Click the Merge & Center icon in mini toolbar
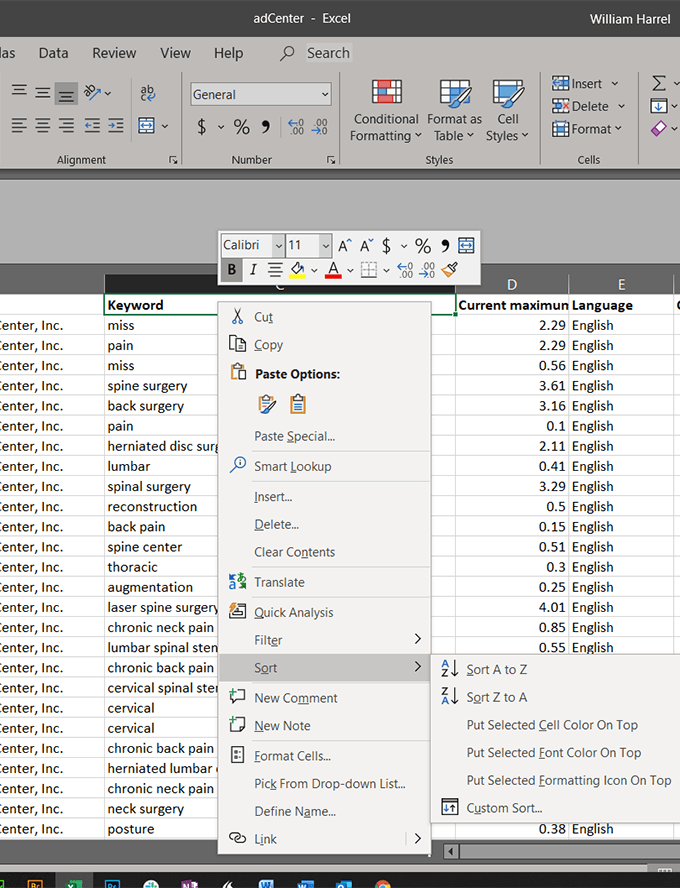 click(466, 246)
